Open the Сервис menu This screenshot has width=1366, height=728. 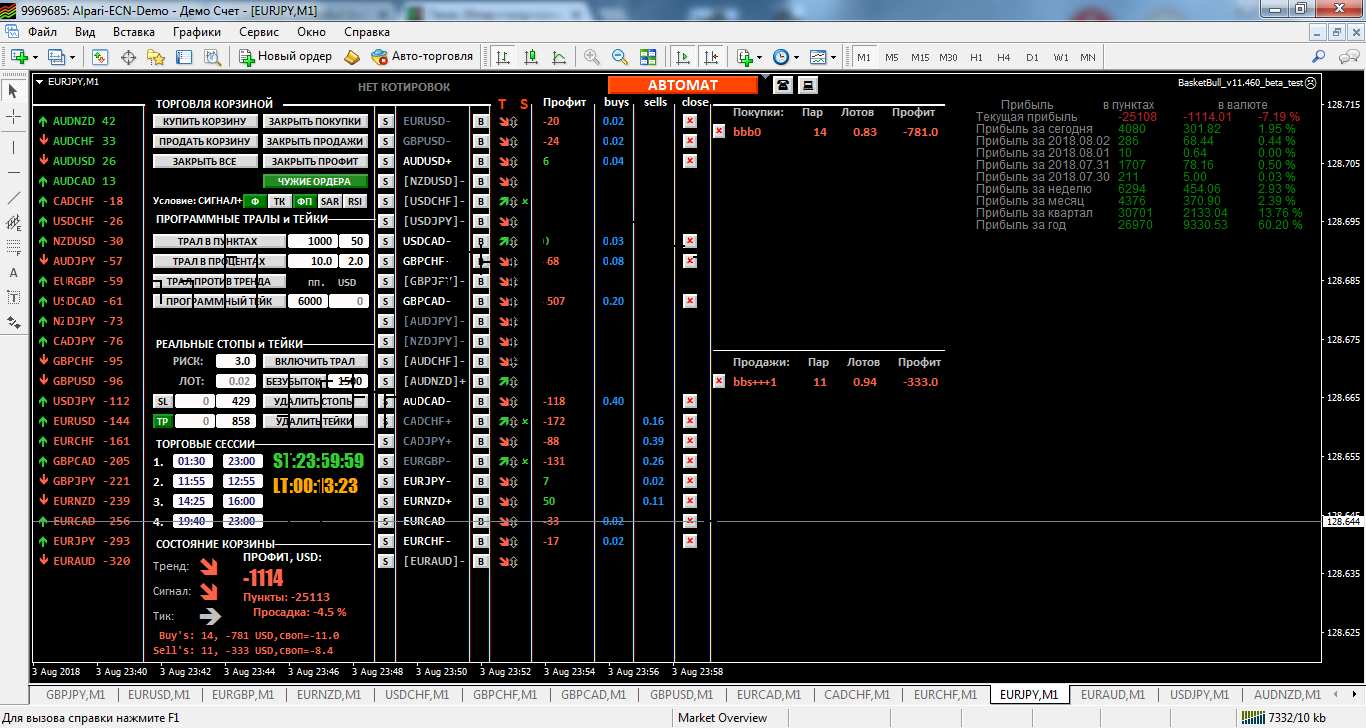[259, 32]
